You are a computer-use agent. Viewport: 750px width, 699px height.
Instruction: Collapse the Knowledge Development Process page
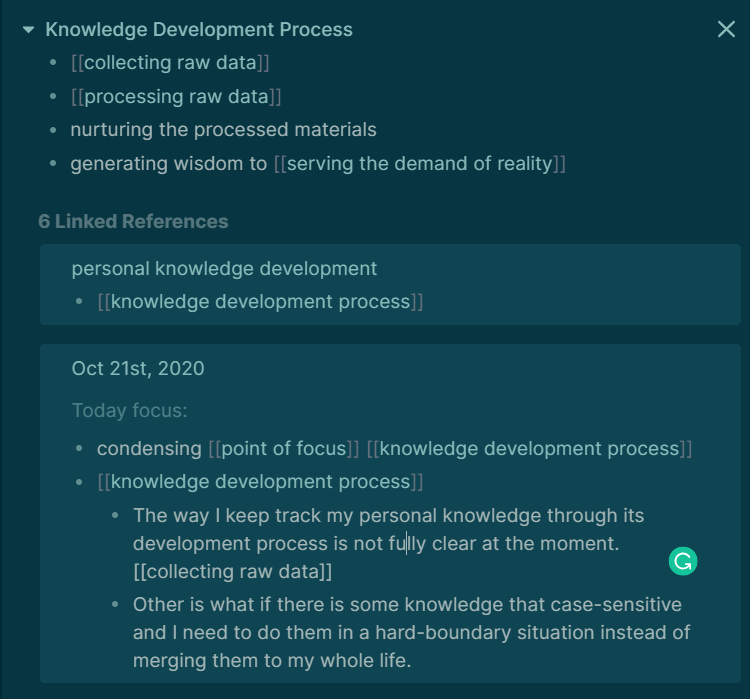29,30
